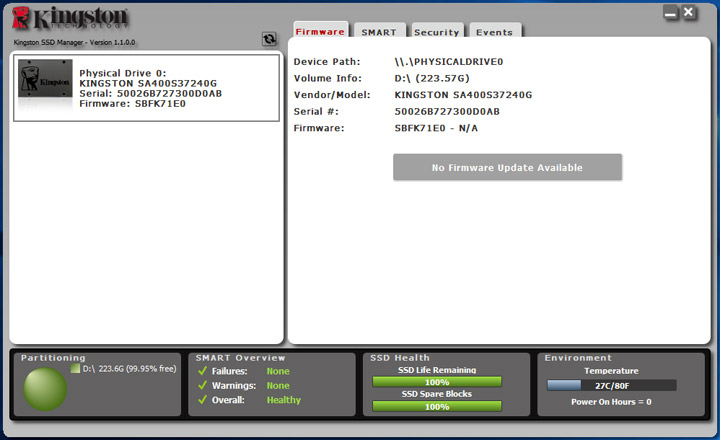Click the Warnings None status text
Screen dimensions: 720x440
pyautogui.click(x=278, y=386)
